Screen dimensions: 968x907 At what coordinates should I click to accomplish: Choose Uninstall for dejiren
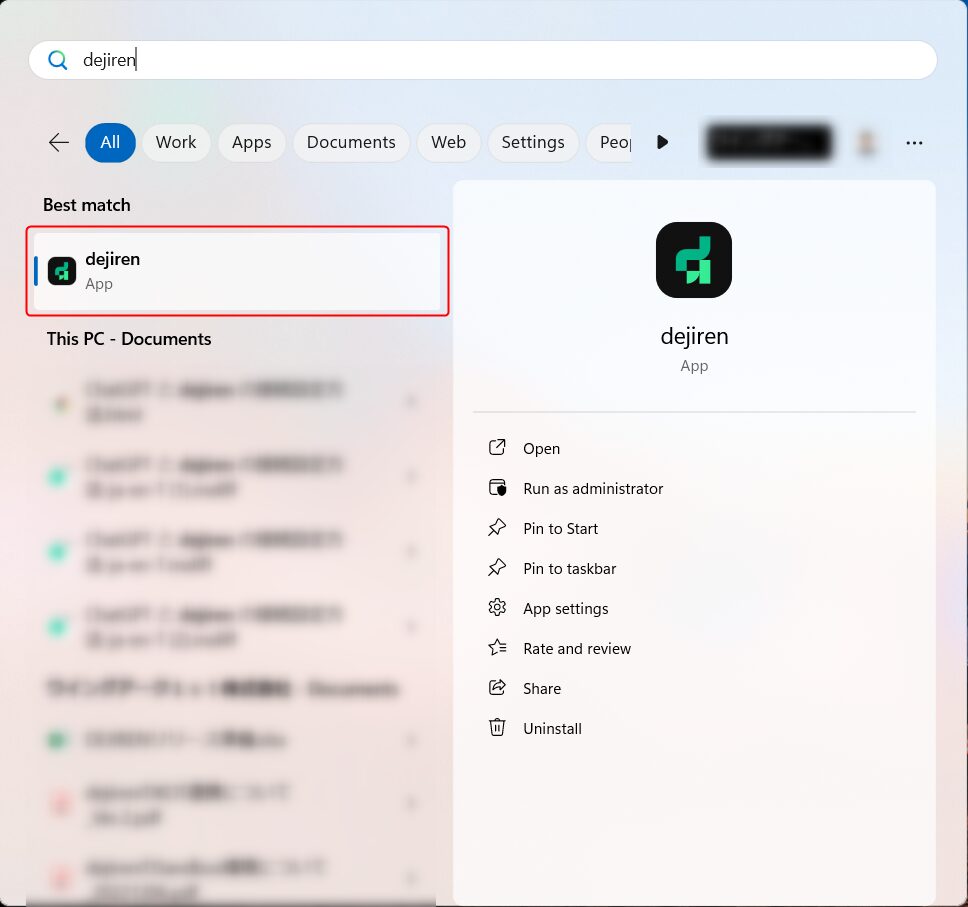coord(552,729)
